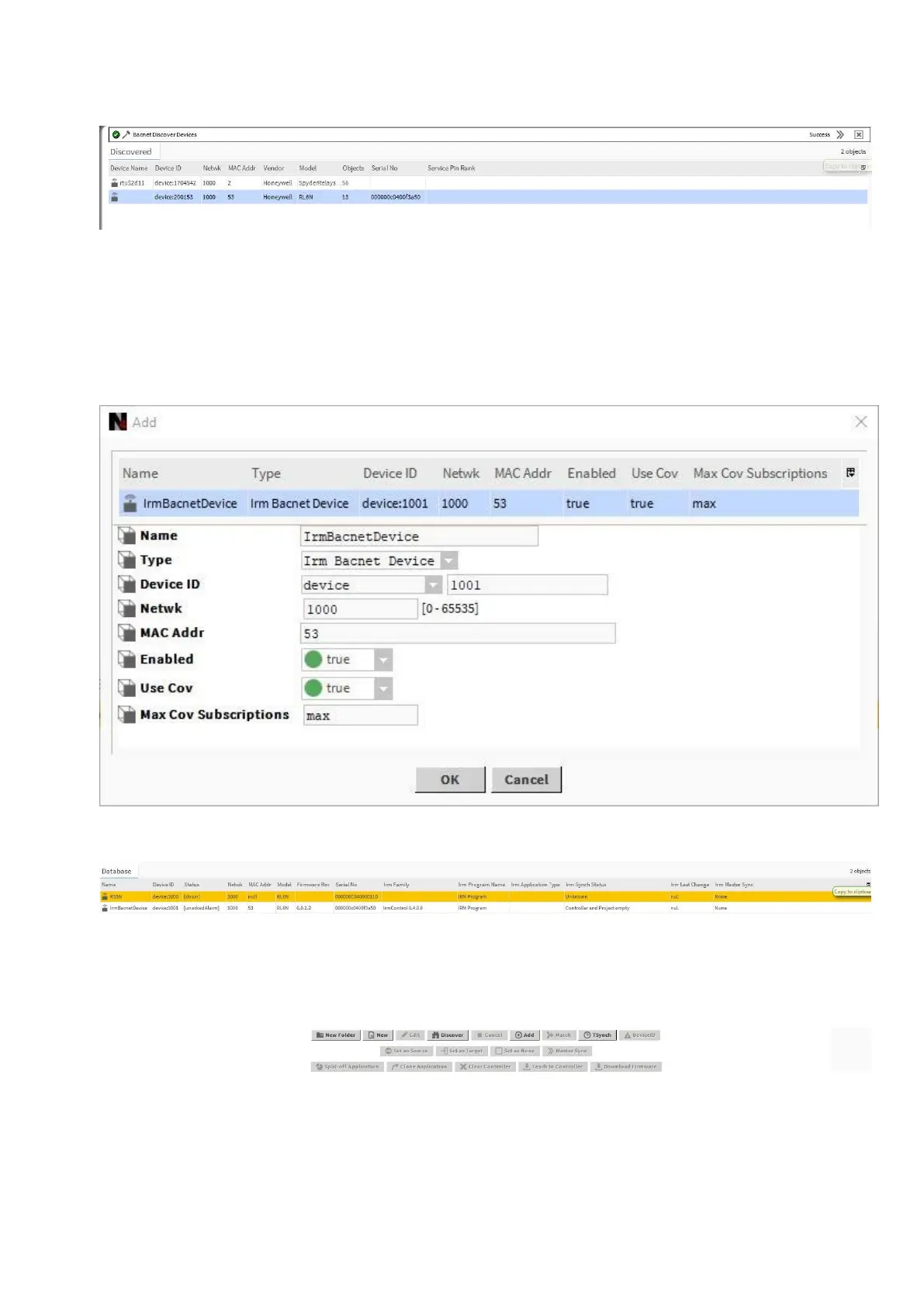Viewport: 924px width, 1307px height.
Task: Click Set as Target button
Action: [x=462, y=1051]
